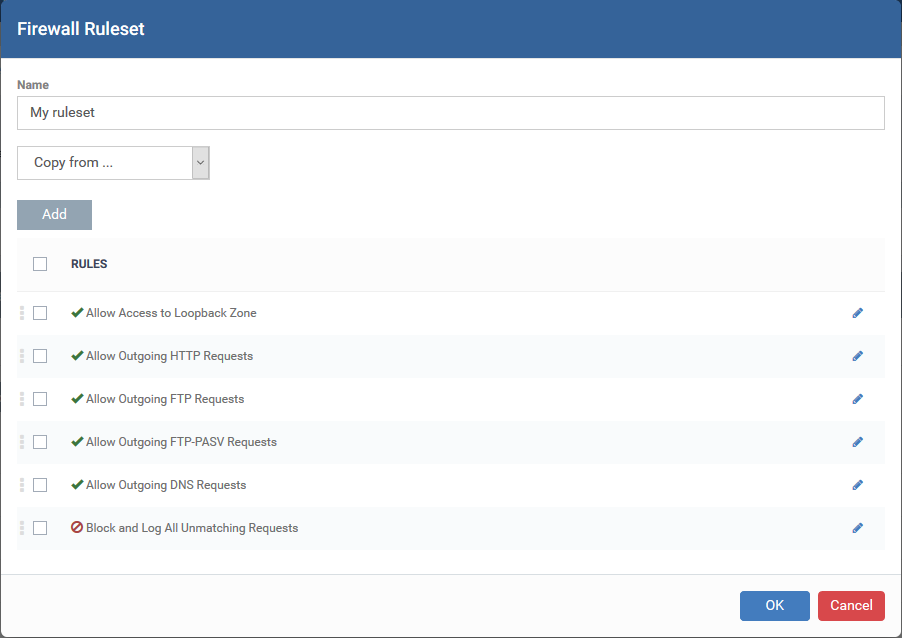
Task: Tick the Allow Outgoing DNS Requests checkbox
Action: 40,485
